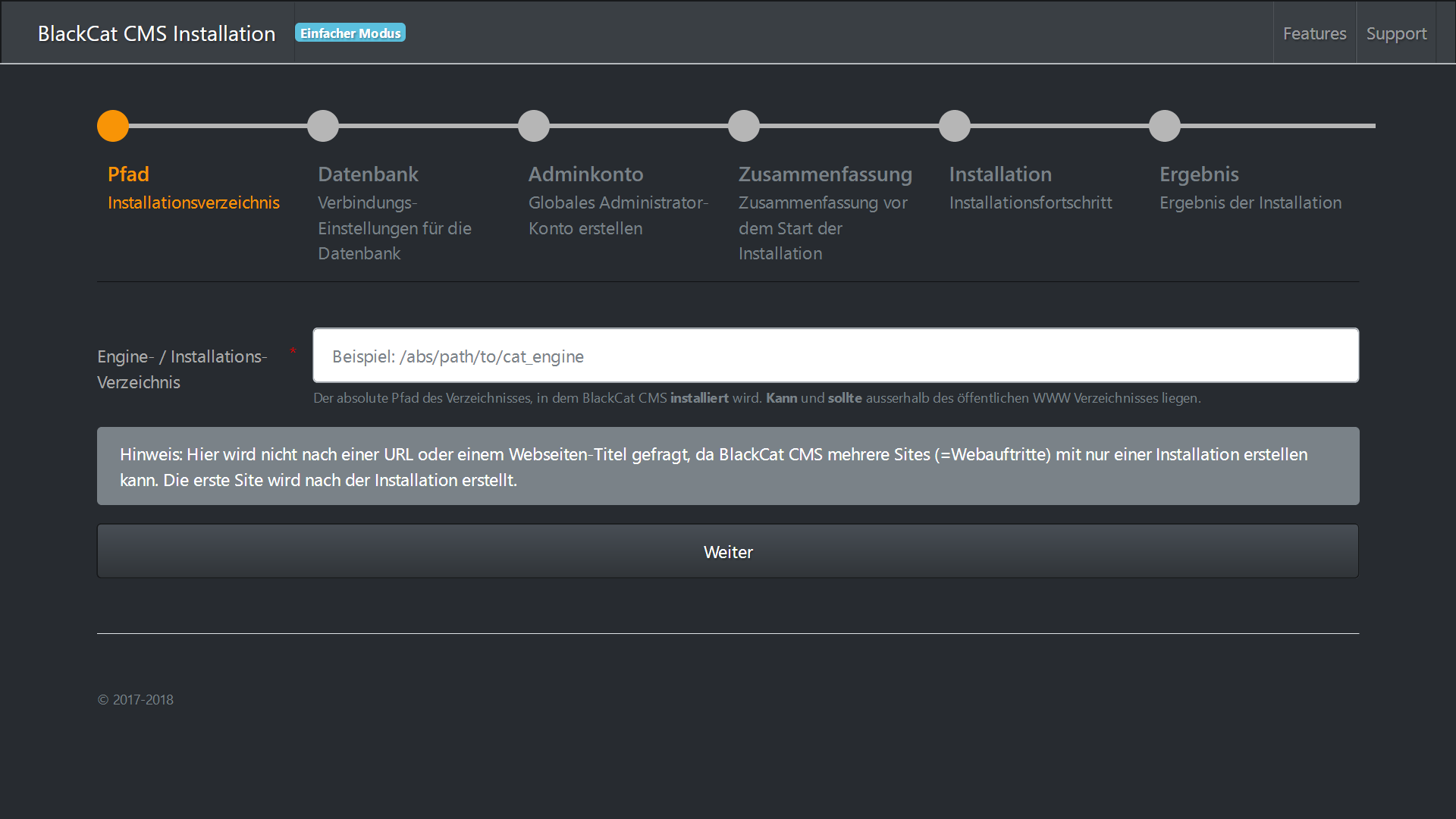Select the Installation step heading
Viewport: 1456px width, 819px height.
(1000, 174)
